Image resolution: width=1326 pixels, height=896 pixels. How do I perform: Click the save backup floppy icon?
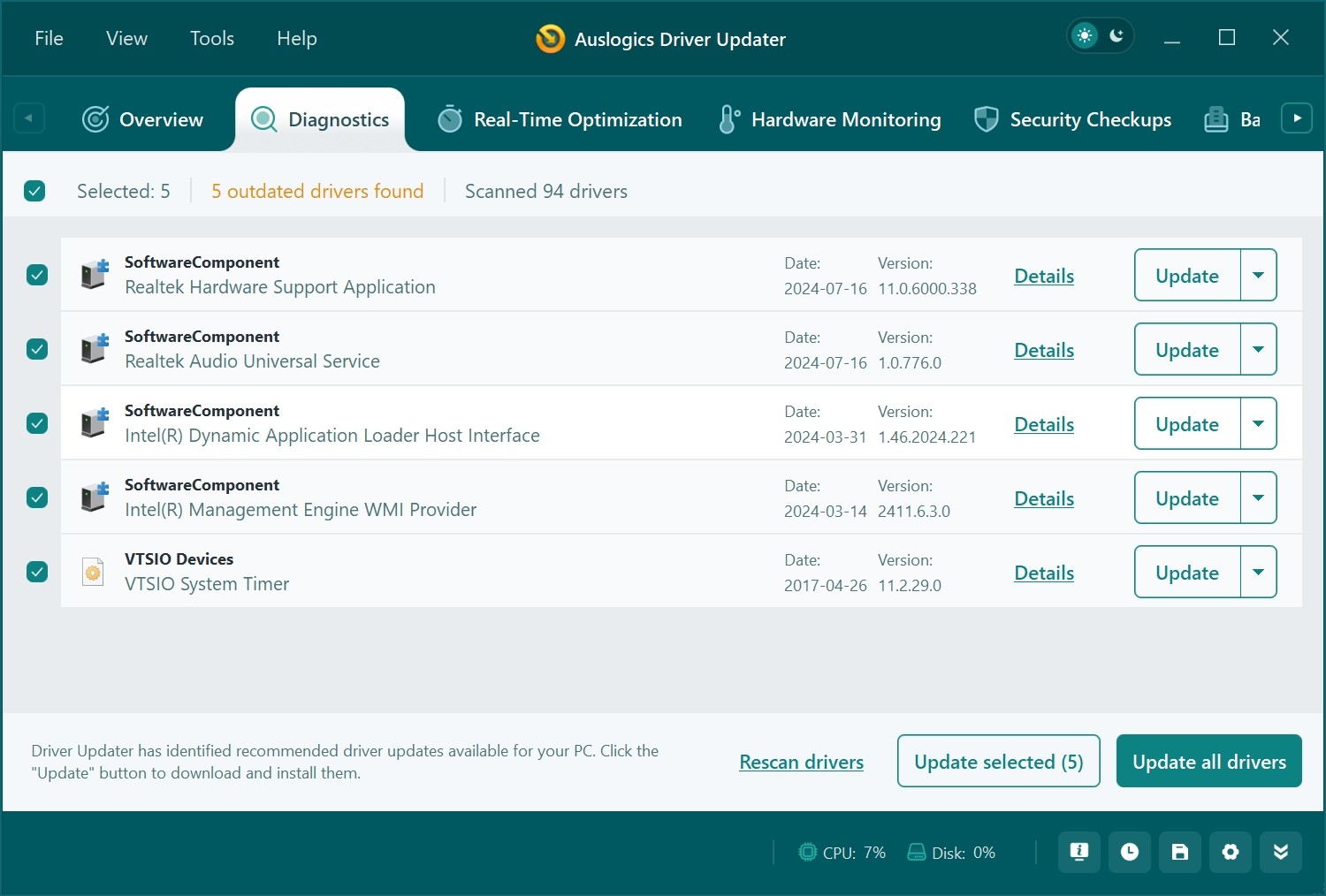1180,852
